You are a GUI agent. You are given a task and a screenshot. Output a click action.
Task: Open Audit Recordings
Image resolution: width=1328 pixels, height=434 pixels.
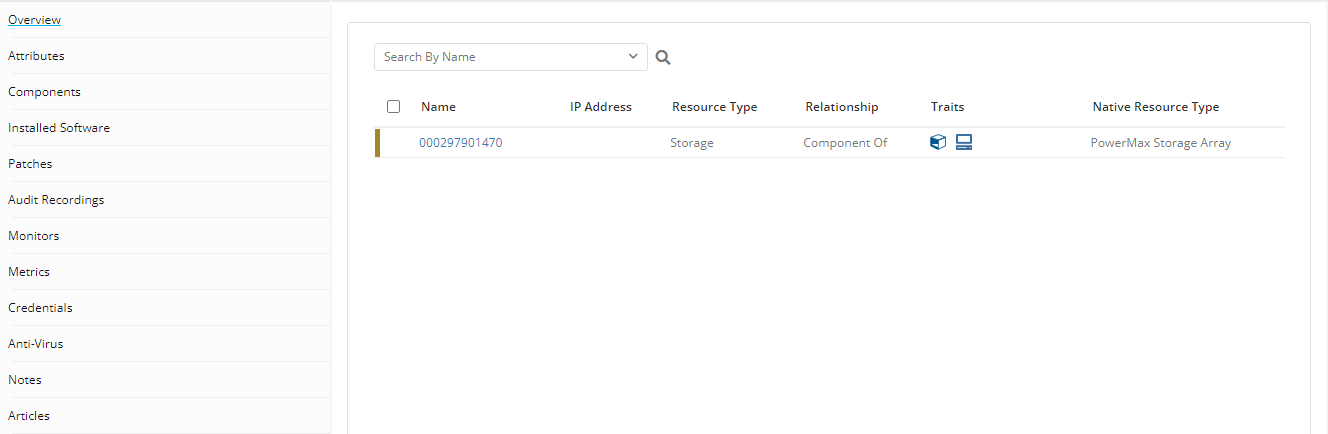56,200
